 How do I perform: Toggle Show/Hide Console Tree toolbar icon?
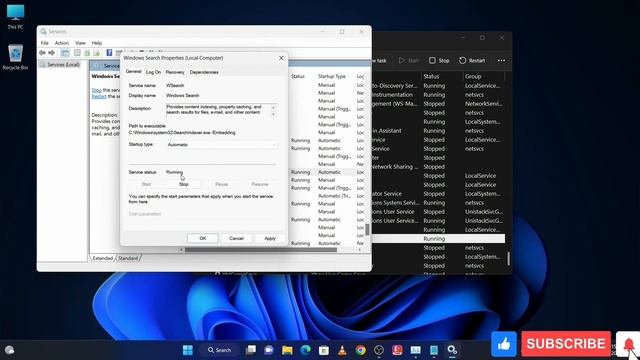pos(65,53)
